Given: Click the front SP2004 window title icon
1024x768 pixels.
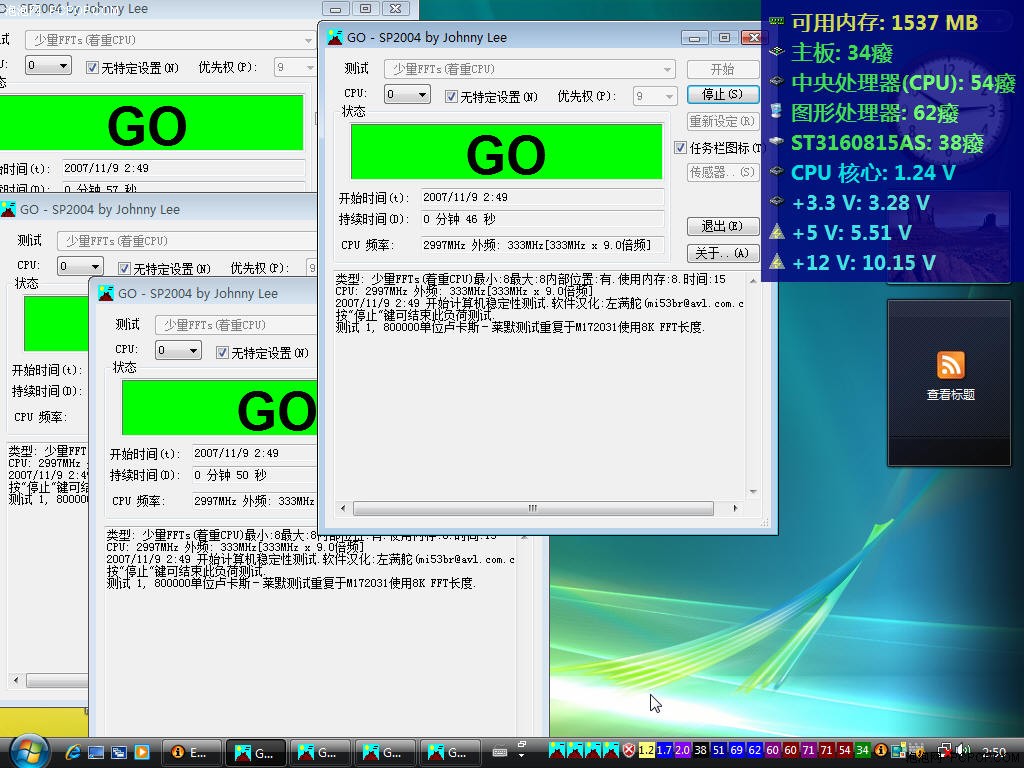Looking at the screenshot, I should [335, 37].
